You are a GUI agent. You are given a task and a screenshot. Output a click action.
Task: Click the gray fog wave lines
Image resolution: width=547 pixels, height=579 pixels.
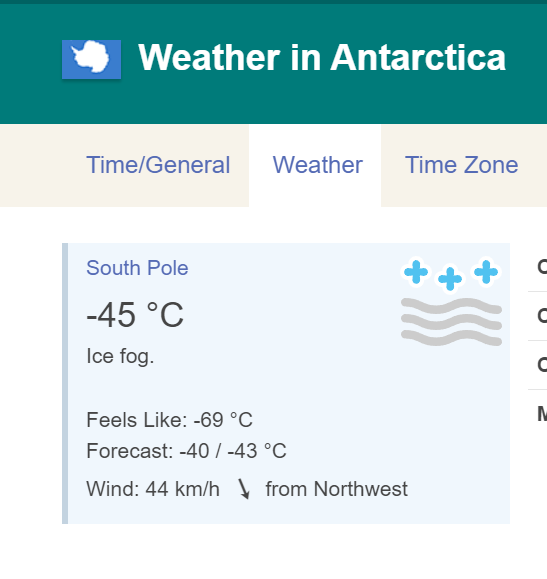coord(451,322)
